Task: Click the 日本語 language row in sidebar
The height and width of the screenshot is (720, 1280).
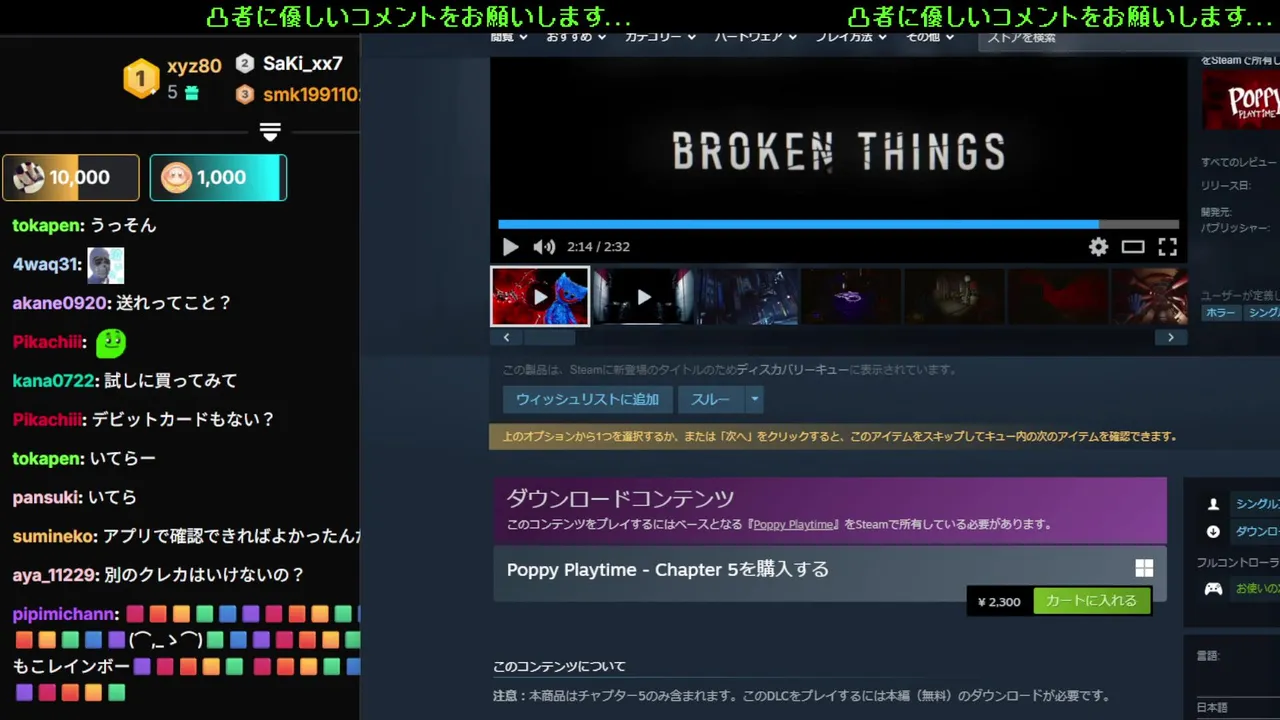Action: tap(1211, 708)
